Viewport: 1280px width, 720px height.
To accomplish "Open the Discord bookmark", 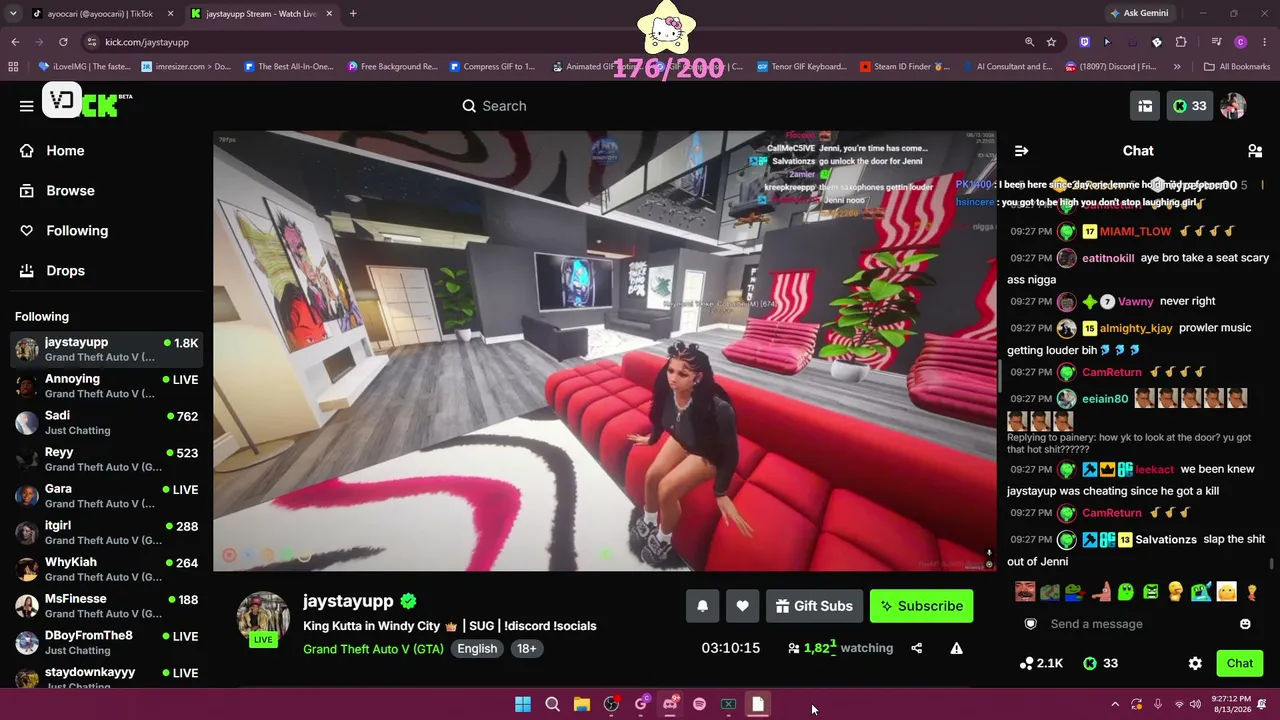I will coord(1111,67).
